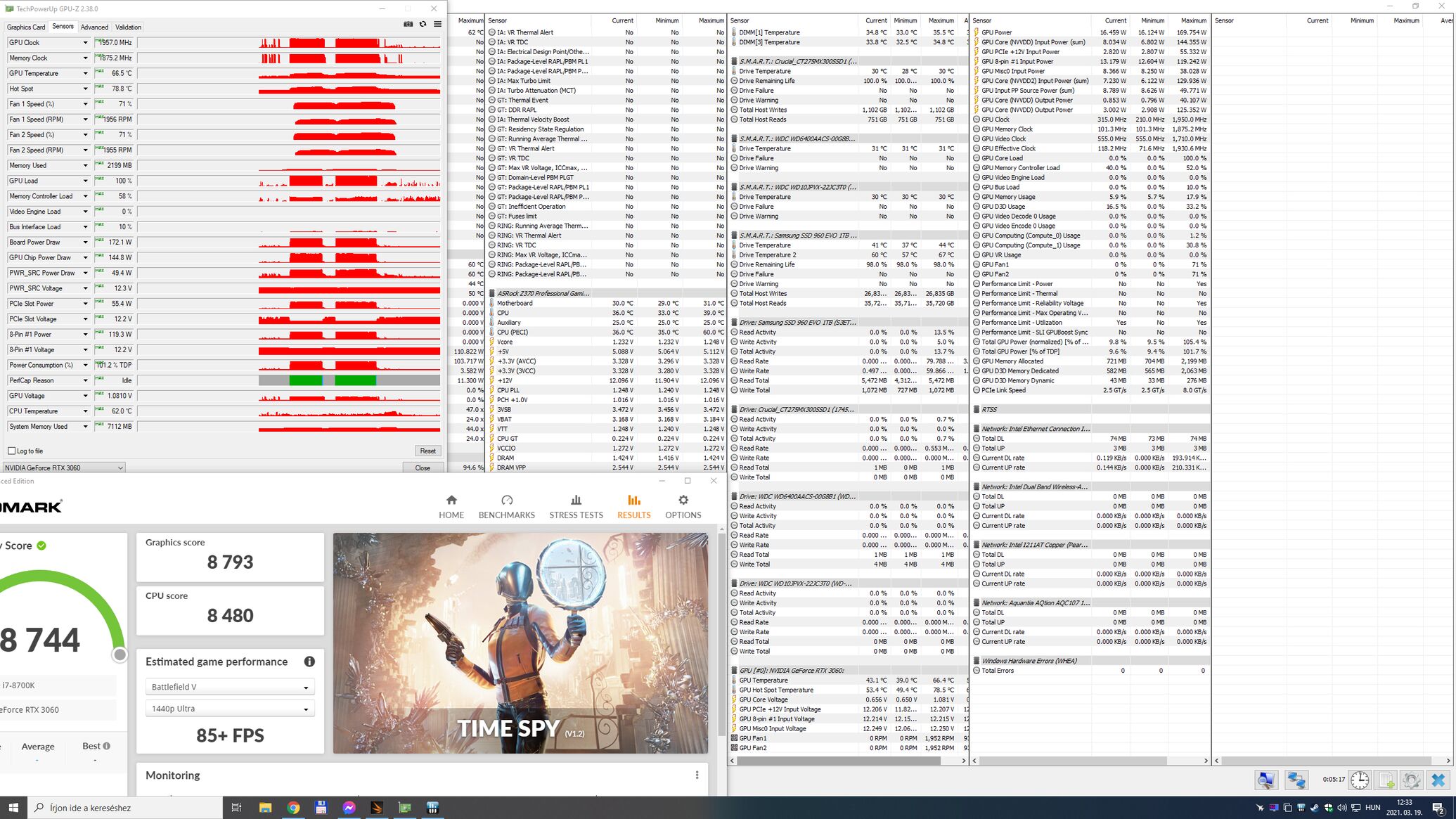Open STRESS TESTS in 3DMark

click(x=576, y=506)
